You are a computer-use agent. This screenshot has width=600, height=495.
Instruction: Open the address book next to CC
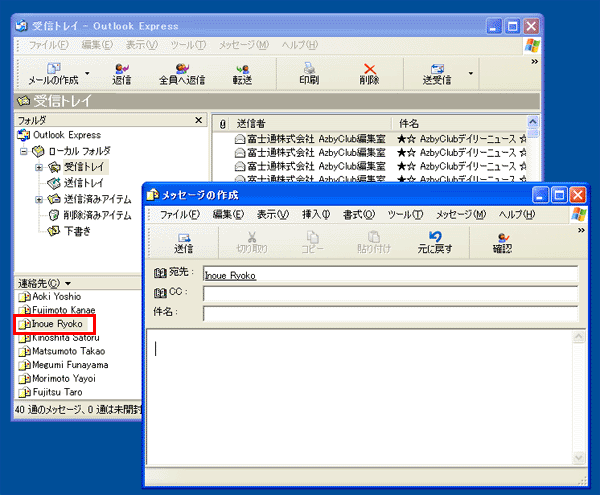point(160,293)
